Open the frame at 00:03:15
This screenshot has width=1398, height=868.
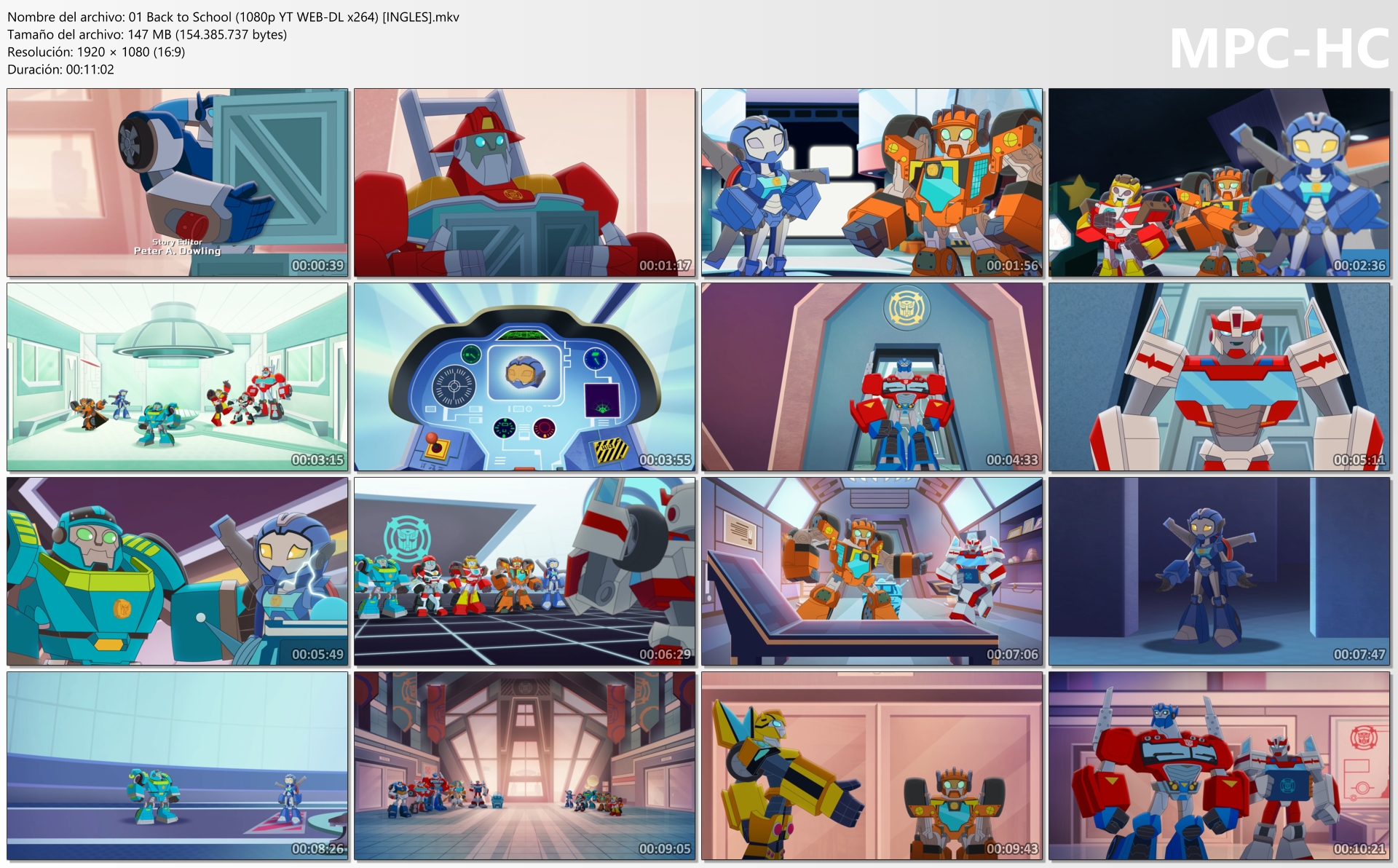click(178, 377)
